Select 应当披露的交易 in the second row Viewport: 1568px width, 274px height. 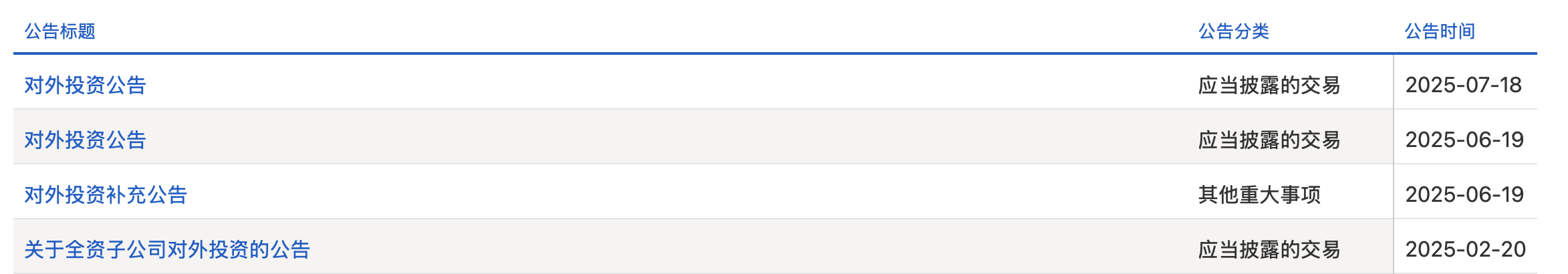(x=1269, y=140)
